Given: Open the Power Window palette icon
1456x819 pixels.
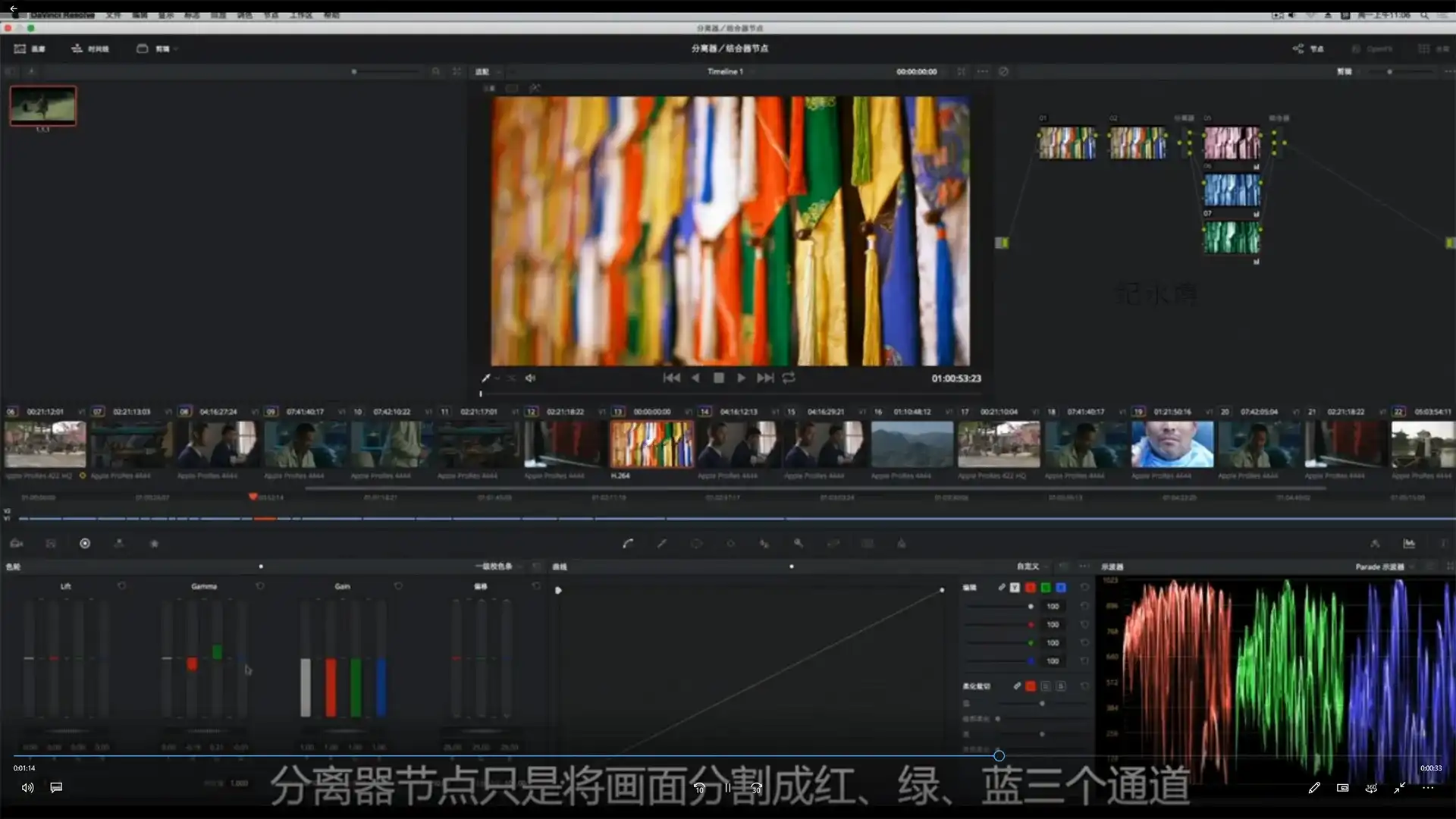Looking at the screenshot, I should [x=696, y=544].
